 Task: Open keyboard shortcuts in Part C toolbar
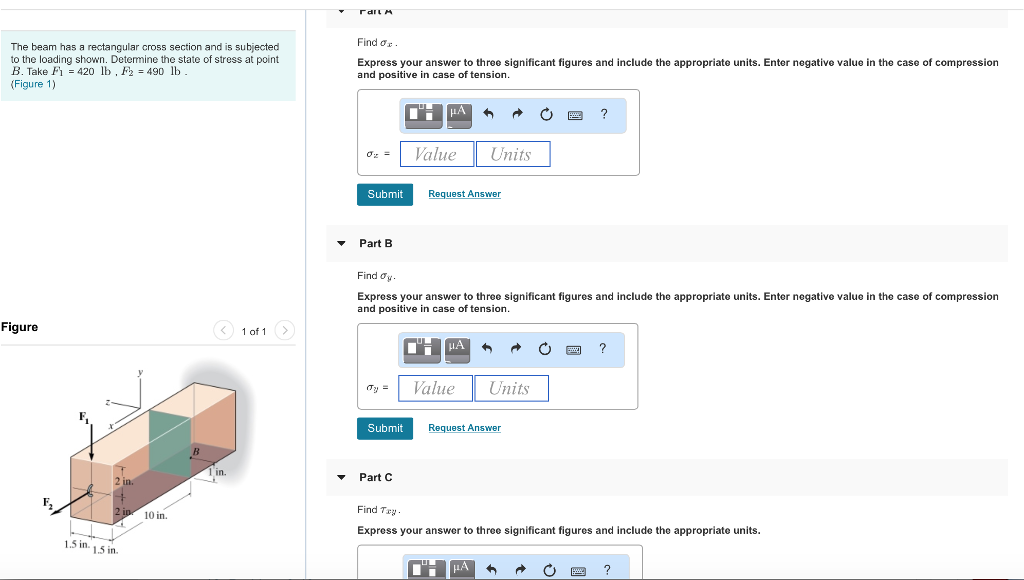pyautogui.click(x=578, y=572)
